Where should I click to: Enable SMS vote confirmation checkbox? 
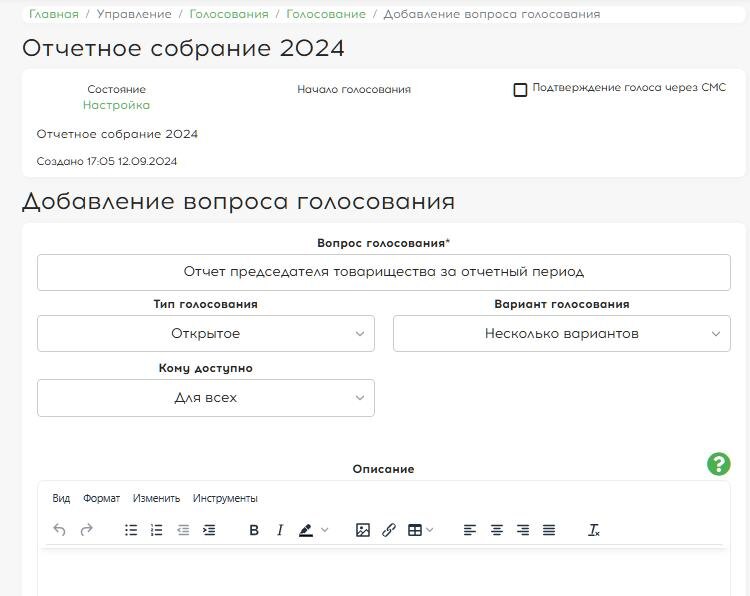pos(520,89)
